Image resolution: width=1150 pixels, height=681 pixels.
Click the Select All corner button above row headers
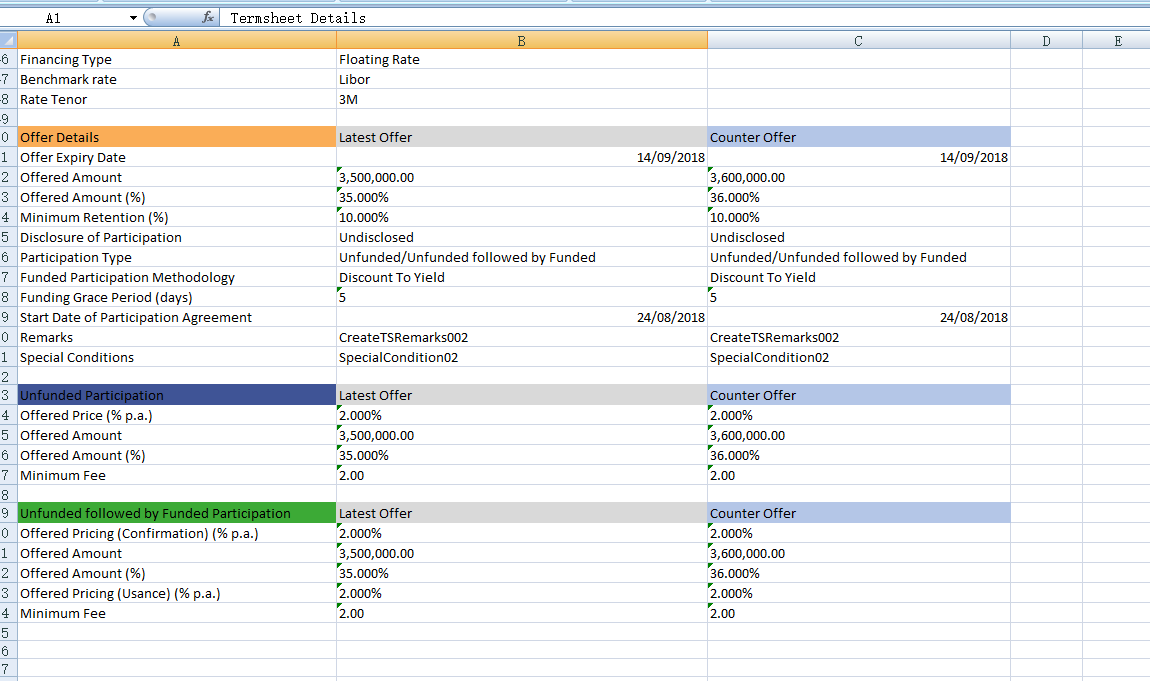click(x=8, y=40)
